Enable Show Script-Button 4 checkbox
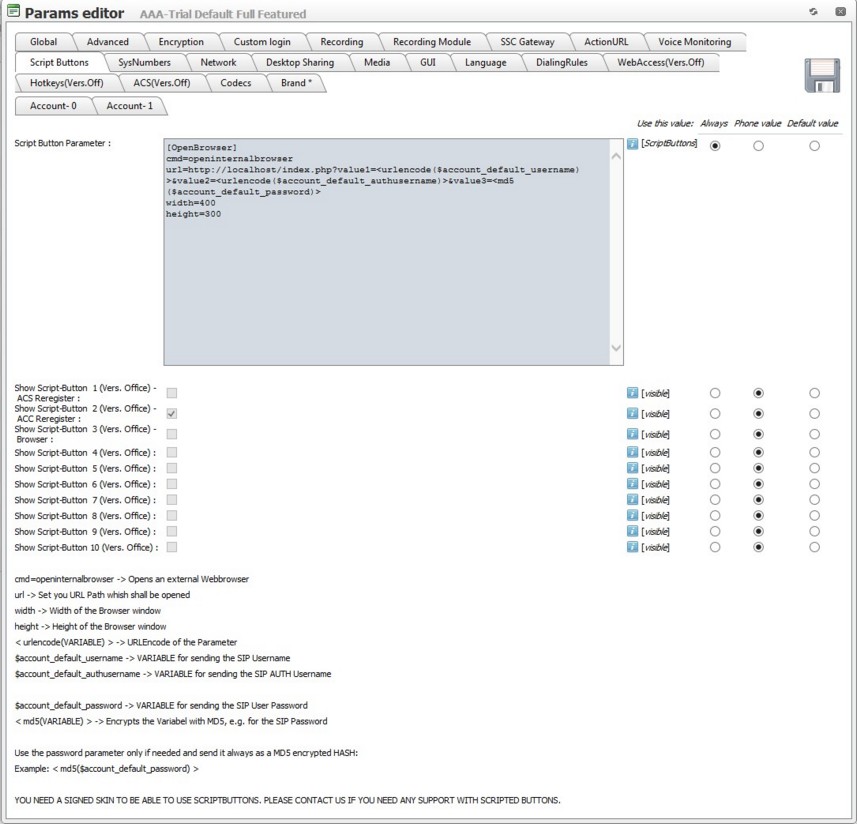 click(x=172, y=452)
